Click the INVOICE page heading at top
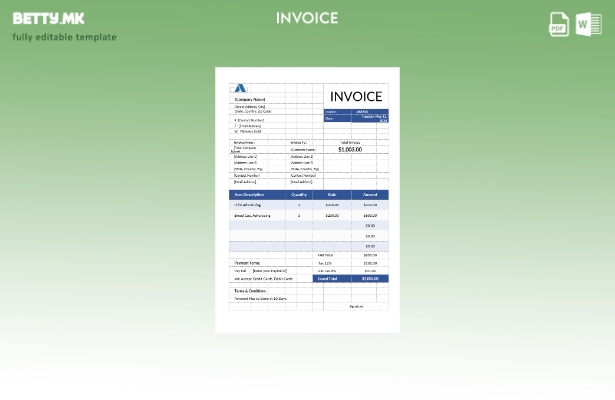615x400 pixels. pos(307,18)
